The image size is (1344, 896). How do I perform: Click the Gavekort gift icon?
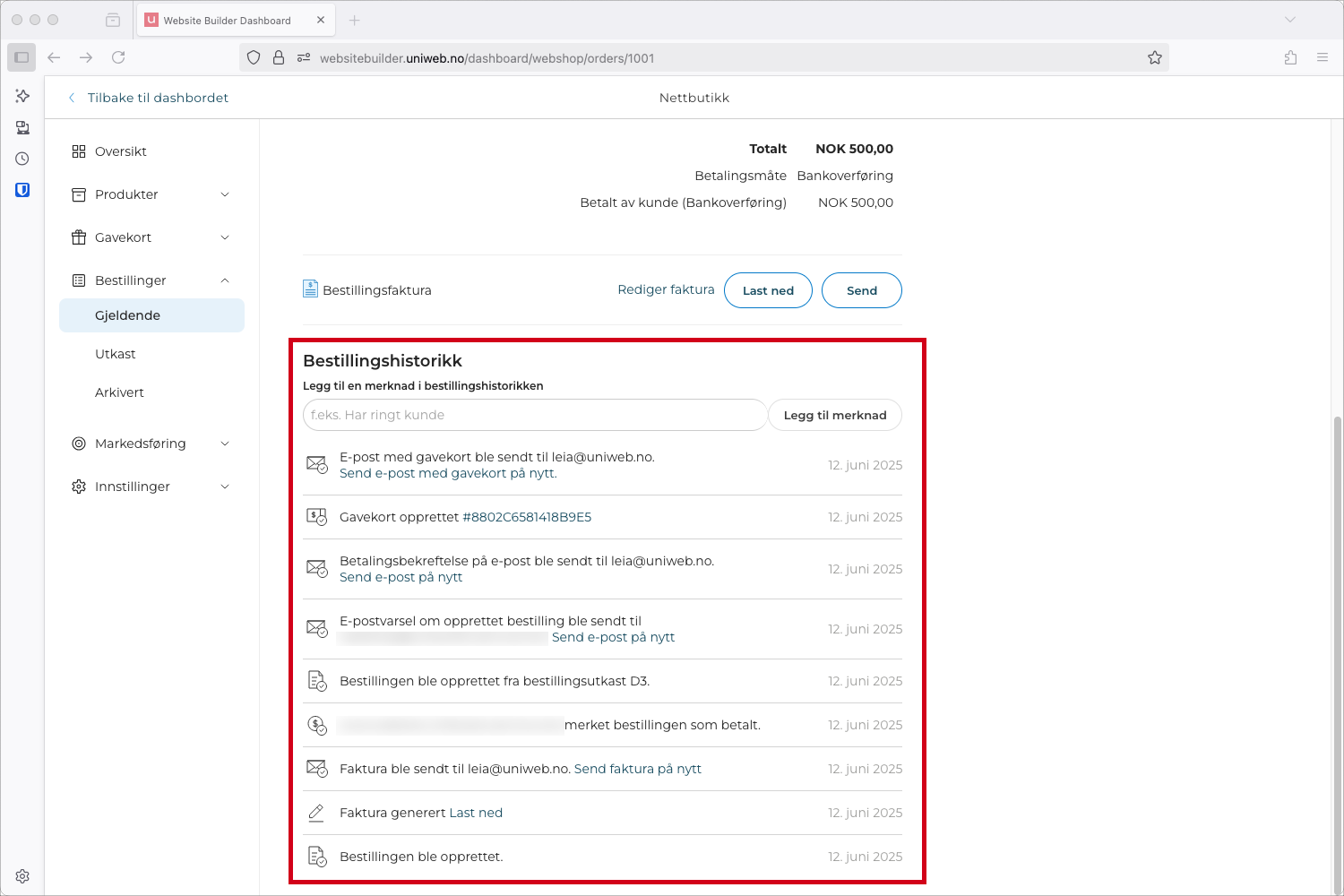(x=79, y=237)
